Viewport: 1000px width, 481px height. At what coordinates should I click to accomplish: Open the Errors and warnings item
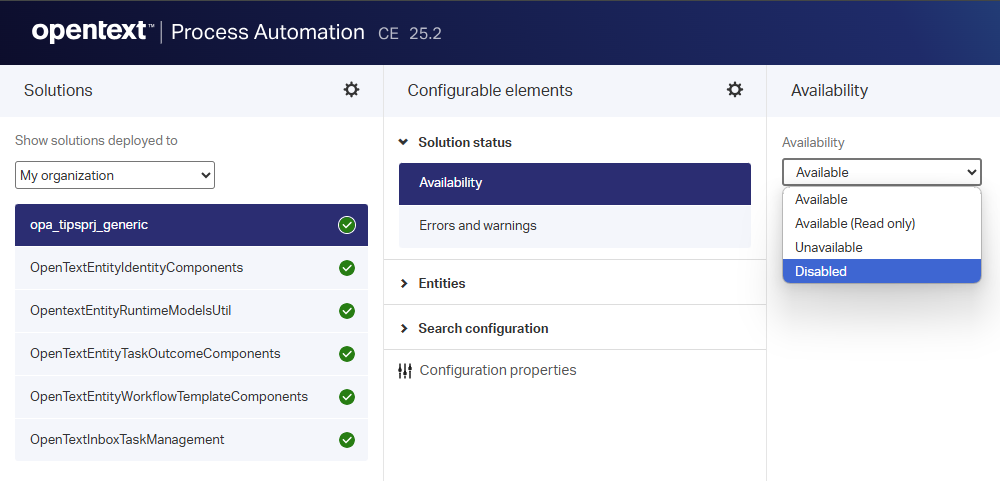(x=477, y=226)
